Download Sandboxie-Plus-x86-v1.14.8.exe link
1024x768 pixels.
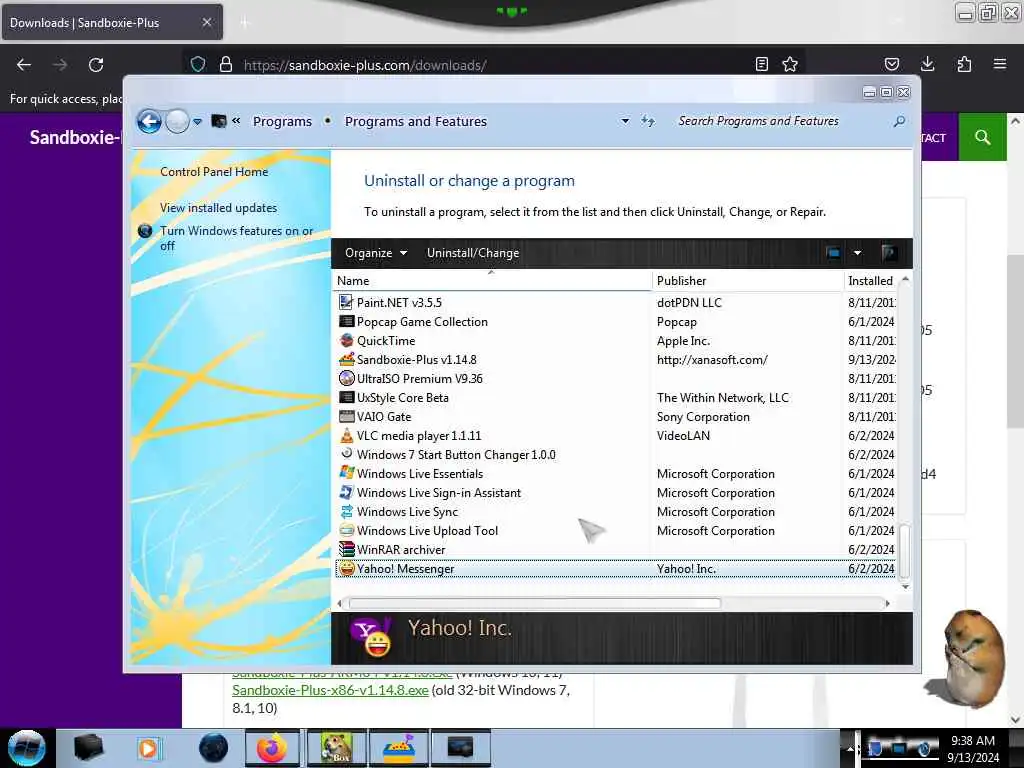tap(330, 690)
